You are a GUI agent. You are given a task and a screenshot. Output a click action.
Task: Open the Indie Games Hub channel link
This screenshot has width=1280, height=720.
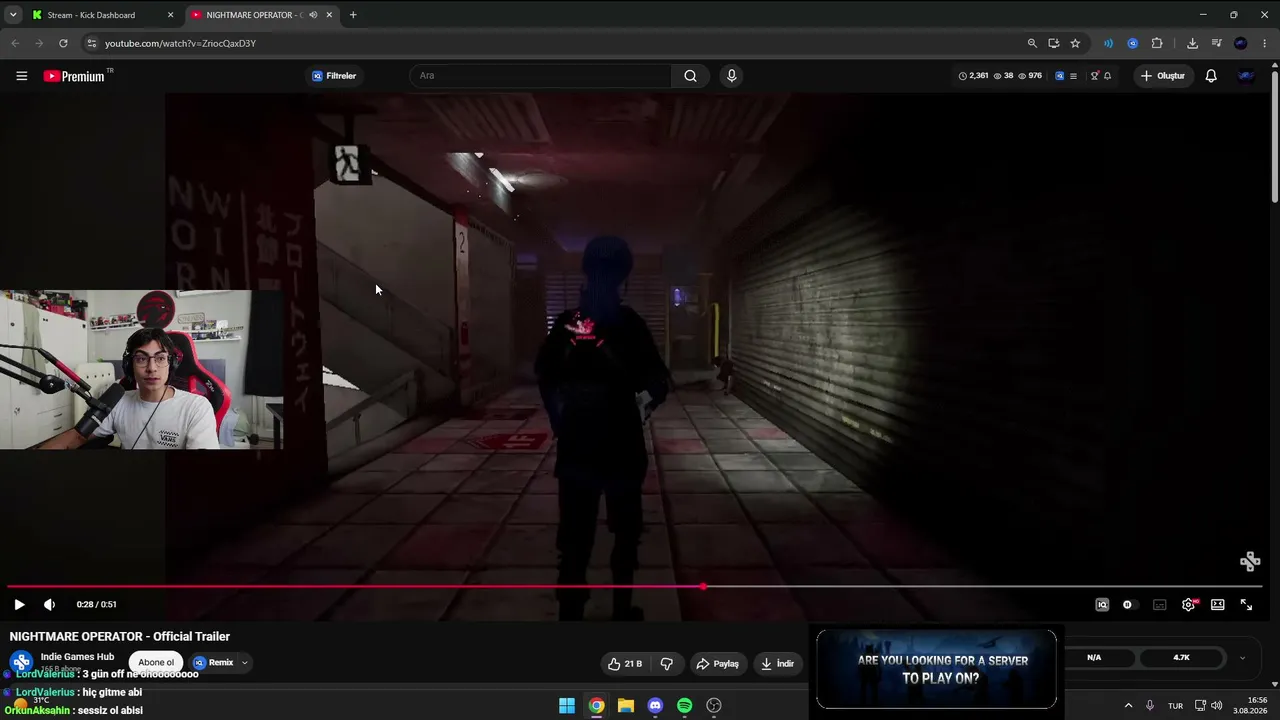coord(77,657)
